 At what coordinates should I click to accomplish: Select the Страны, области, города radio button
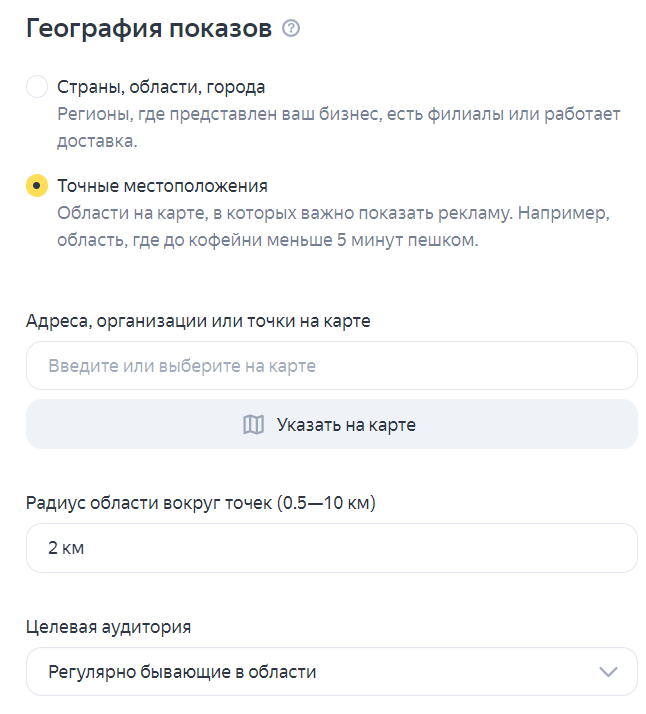(37, 86)
